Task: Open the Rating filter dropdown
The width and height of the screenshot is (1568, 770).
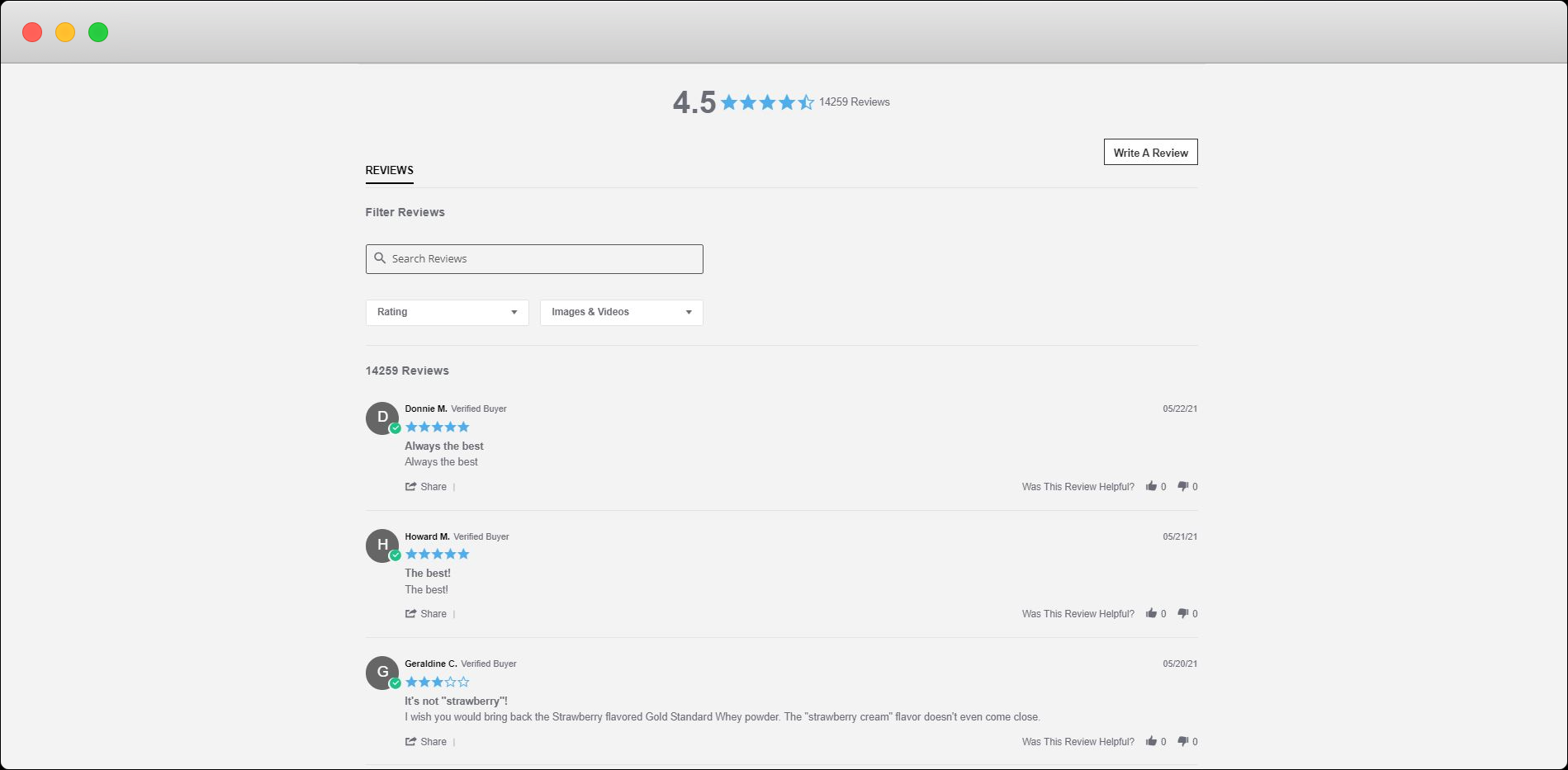Action: coord(447,312)
